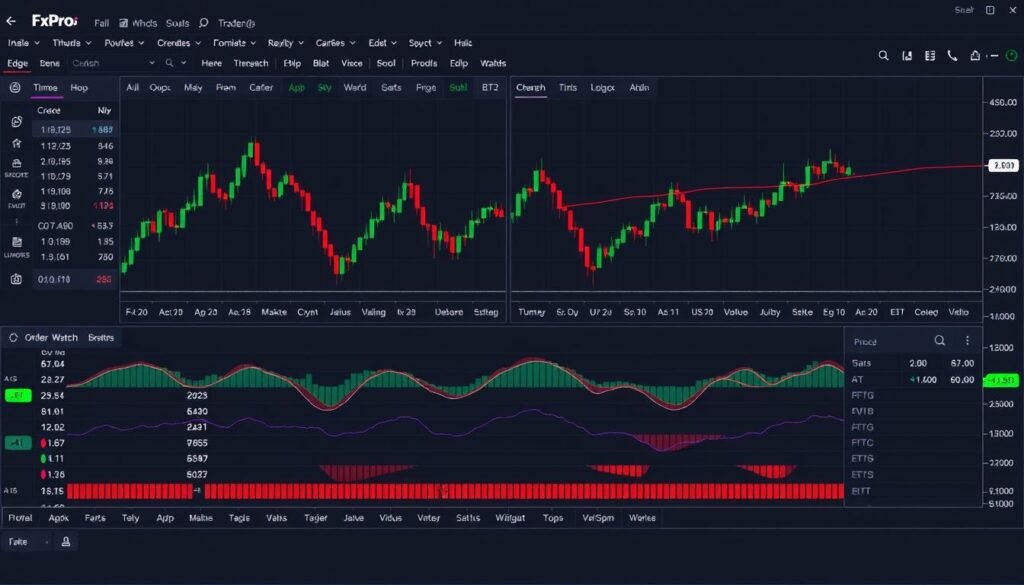This screenshot has width=1024, height=585.
Task: Expand the chevron beside the Edge search field
Action: [x=152, y=63]
